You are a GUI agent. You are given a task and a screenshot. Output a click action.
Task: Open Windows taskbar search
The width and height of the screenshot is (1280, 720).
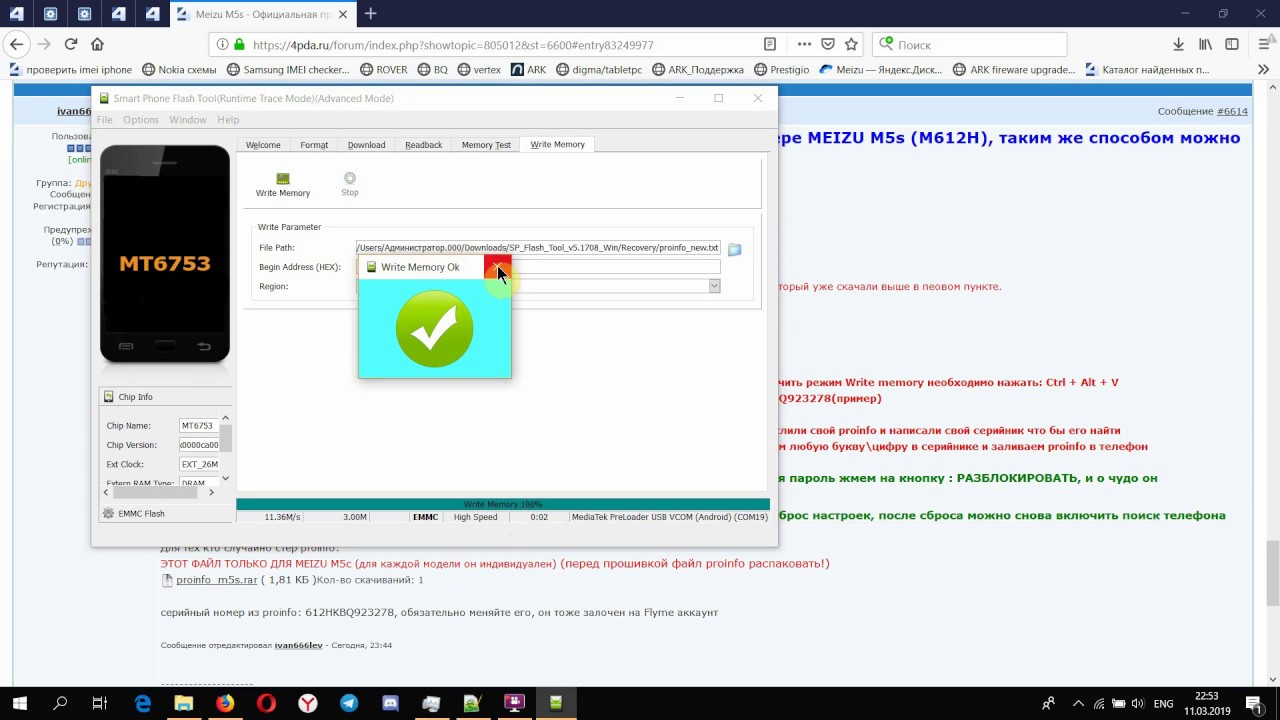[60, 703]
